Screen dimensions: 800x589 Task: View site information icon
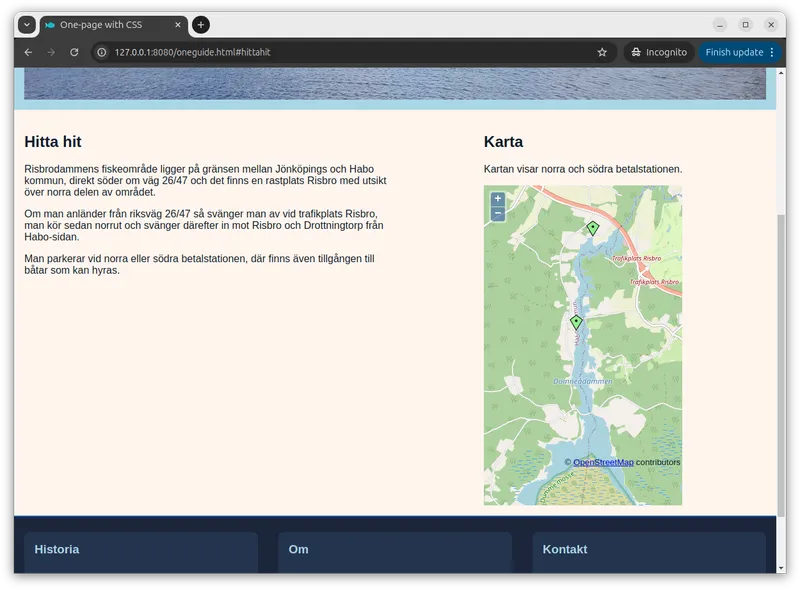[102, 52]
